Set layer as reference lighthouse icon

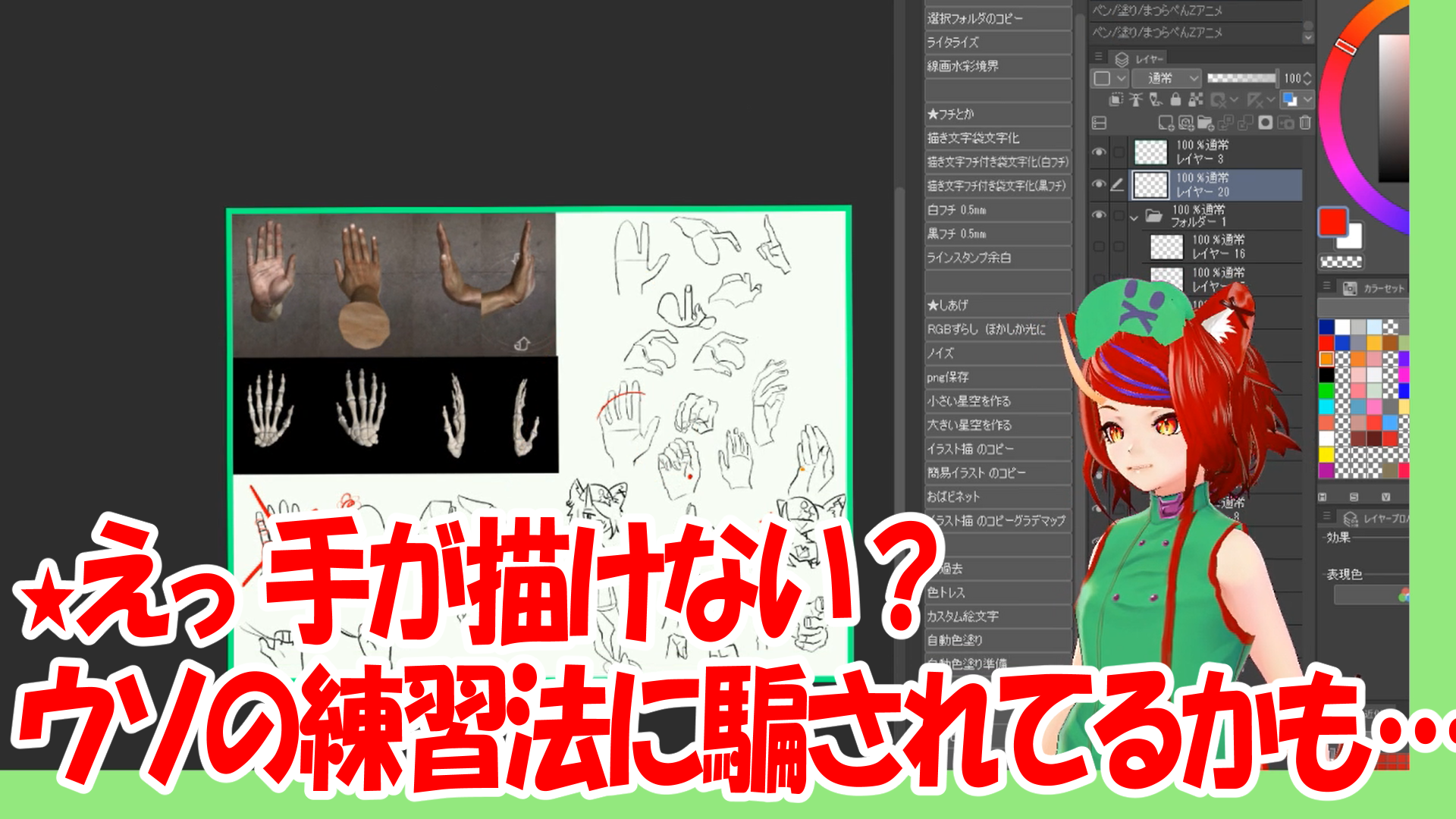click(x=1135, y=99)
